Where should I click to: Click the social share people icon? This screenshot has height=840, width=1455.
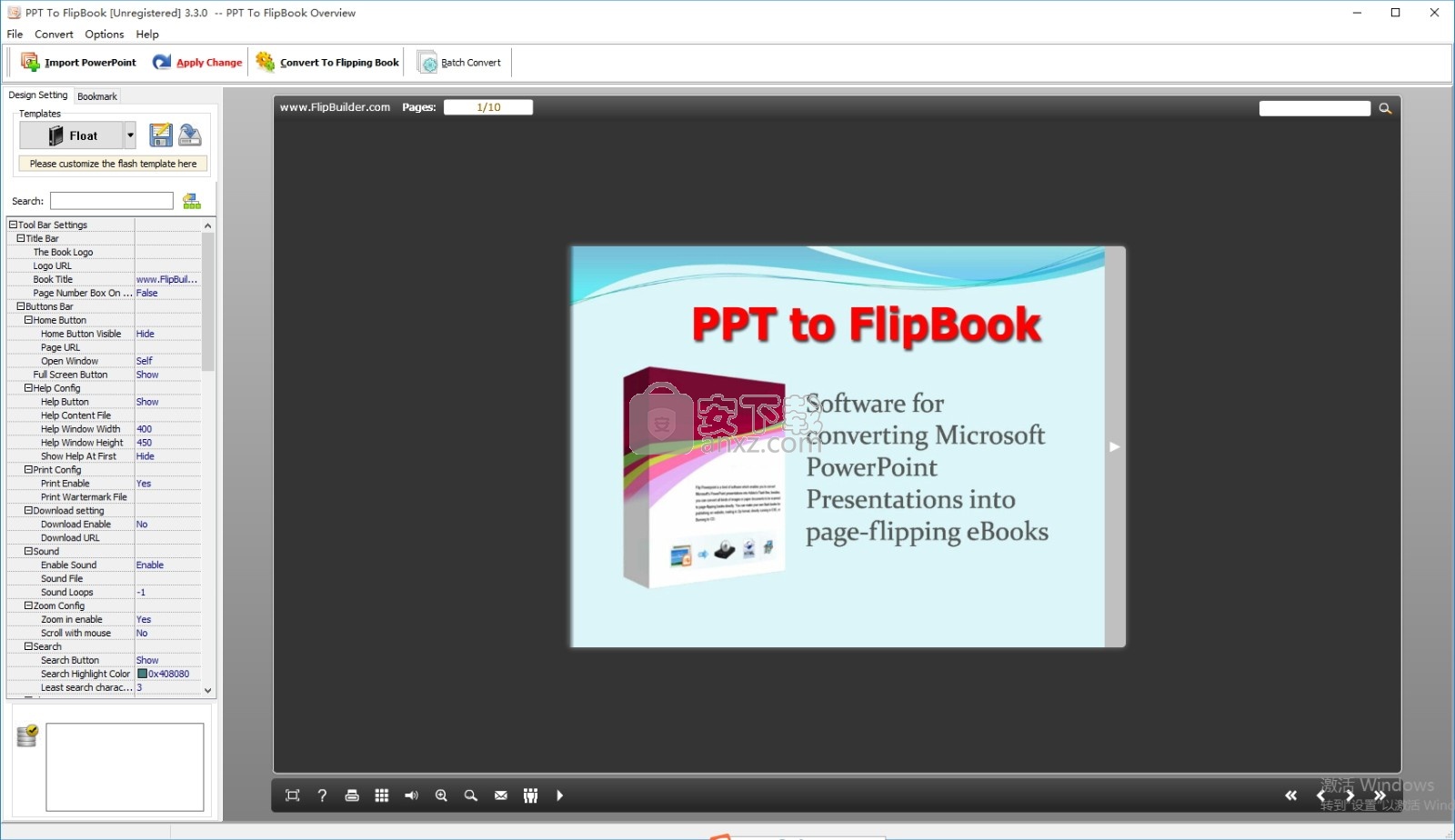tap(531, 795)
